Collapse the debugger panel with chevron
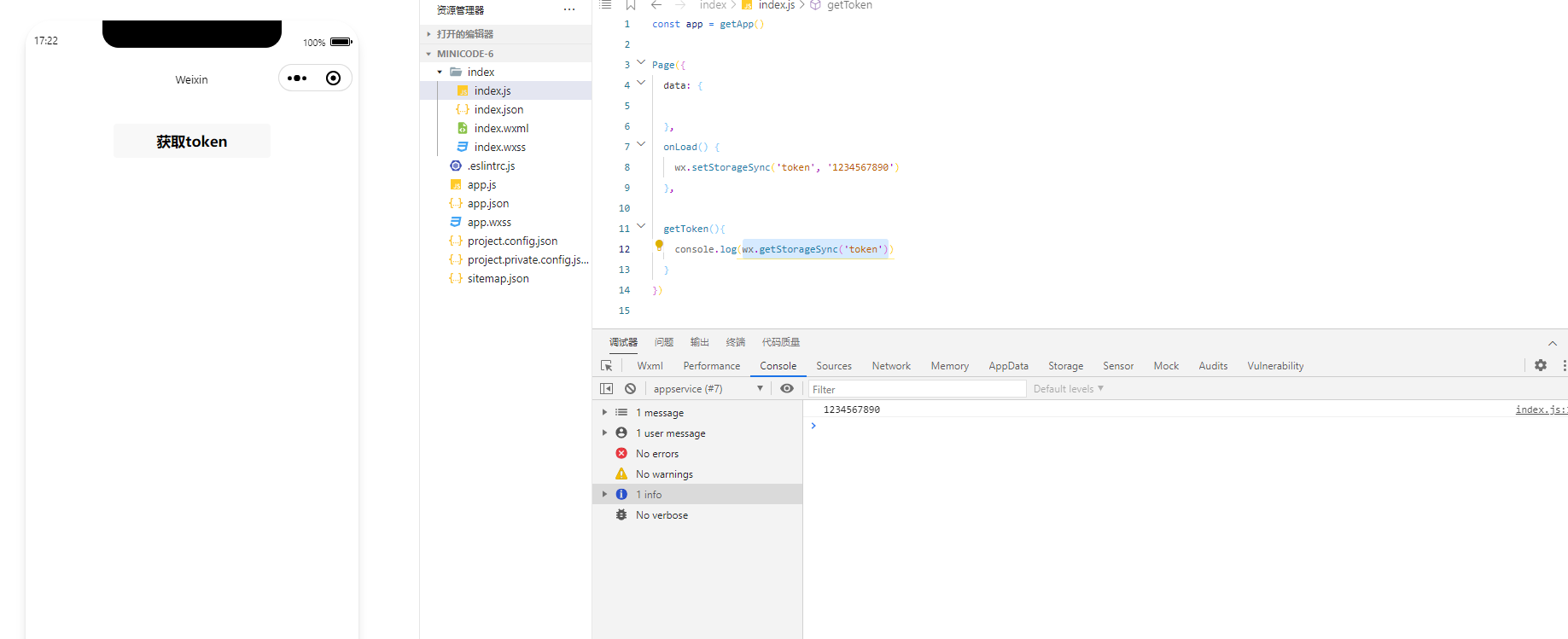1568x639 pixels. pyautogui.click(x=1553, y=343)
